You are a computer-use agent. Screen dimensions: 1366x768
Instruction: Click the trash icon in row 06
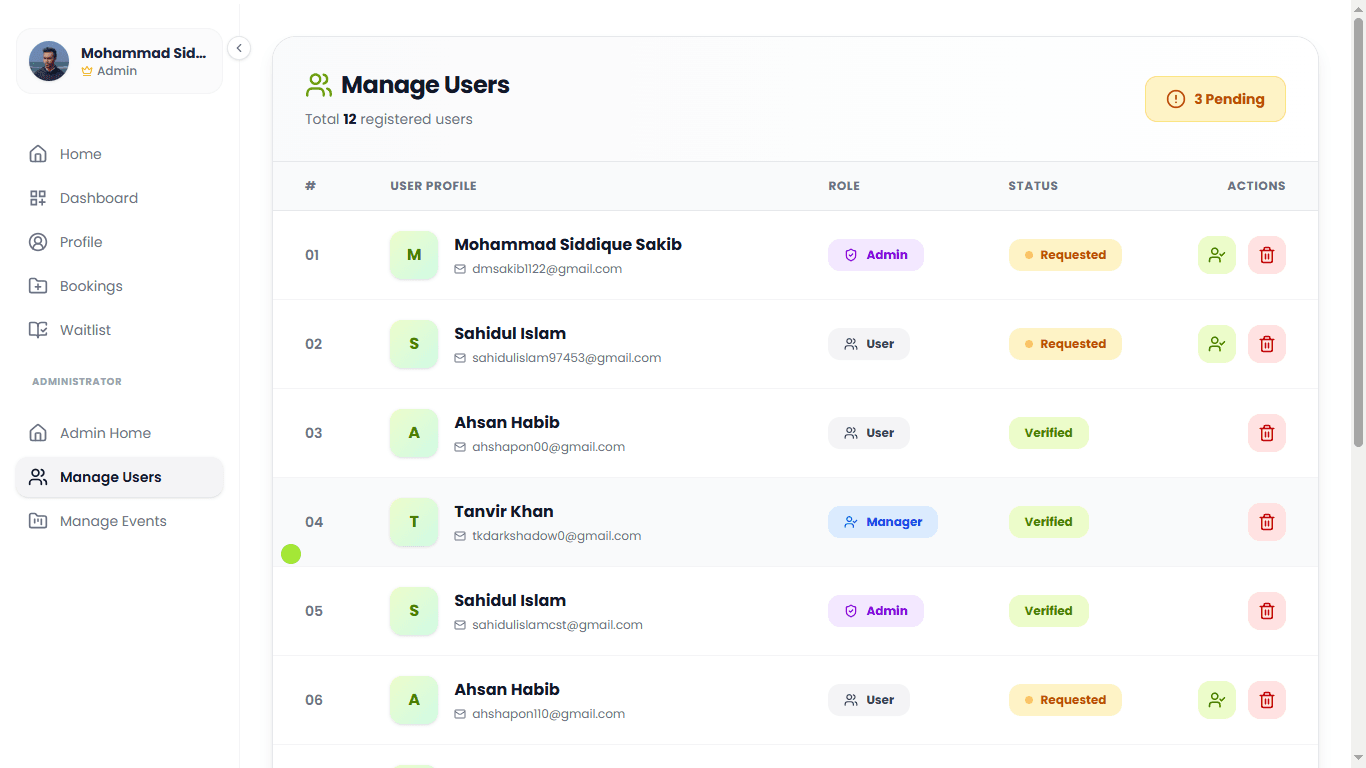(x=1266, y=700)
